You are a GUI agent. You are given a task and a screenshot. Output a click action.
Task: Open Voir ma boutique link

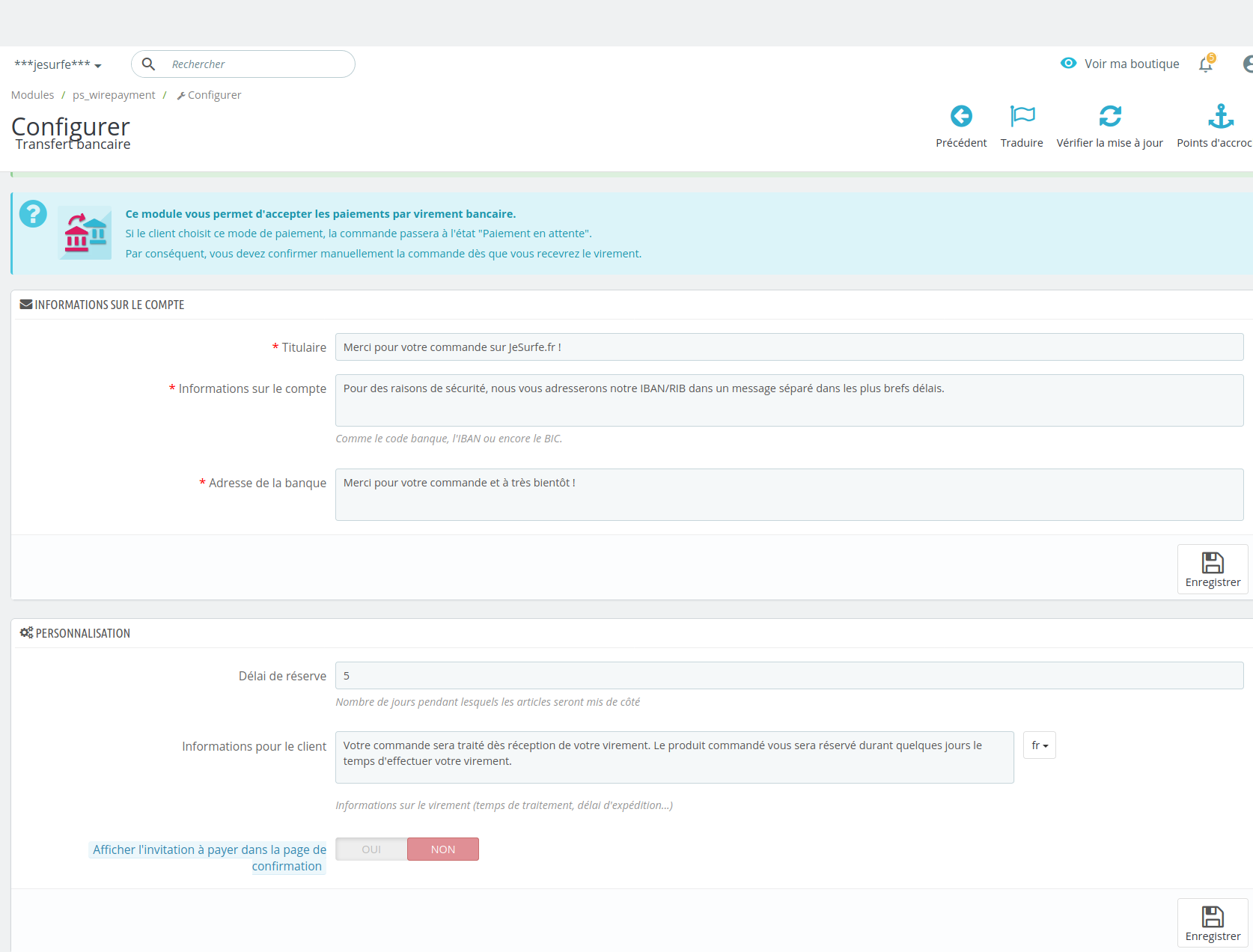(1131, 64)
